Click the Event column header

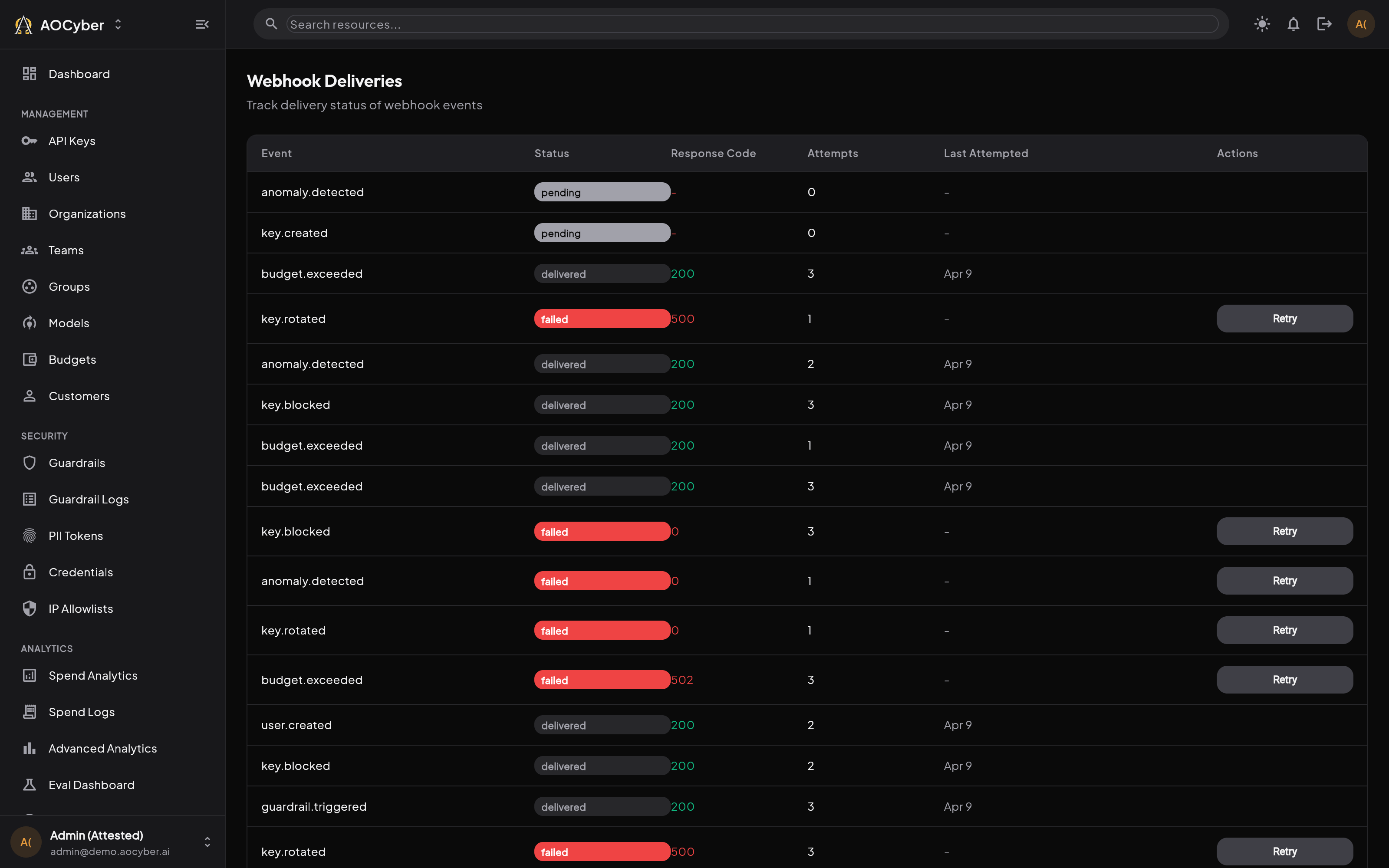tap(276, 153)
